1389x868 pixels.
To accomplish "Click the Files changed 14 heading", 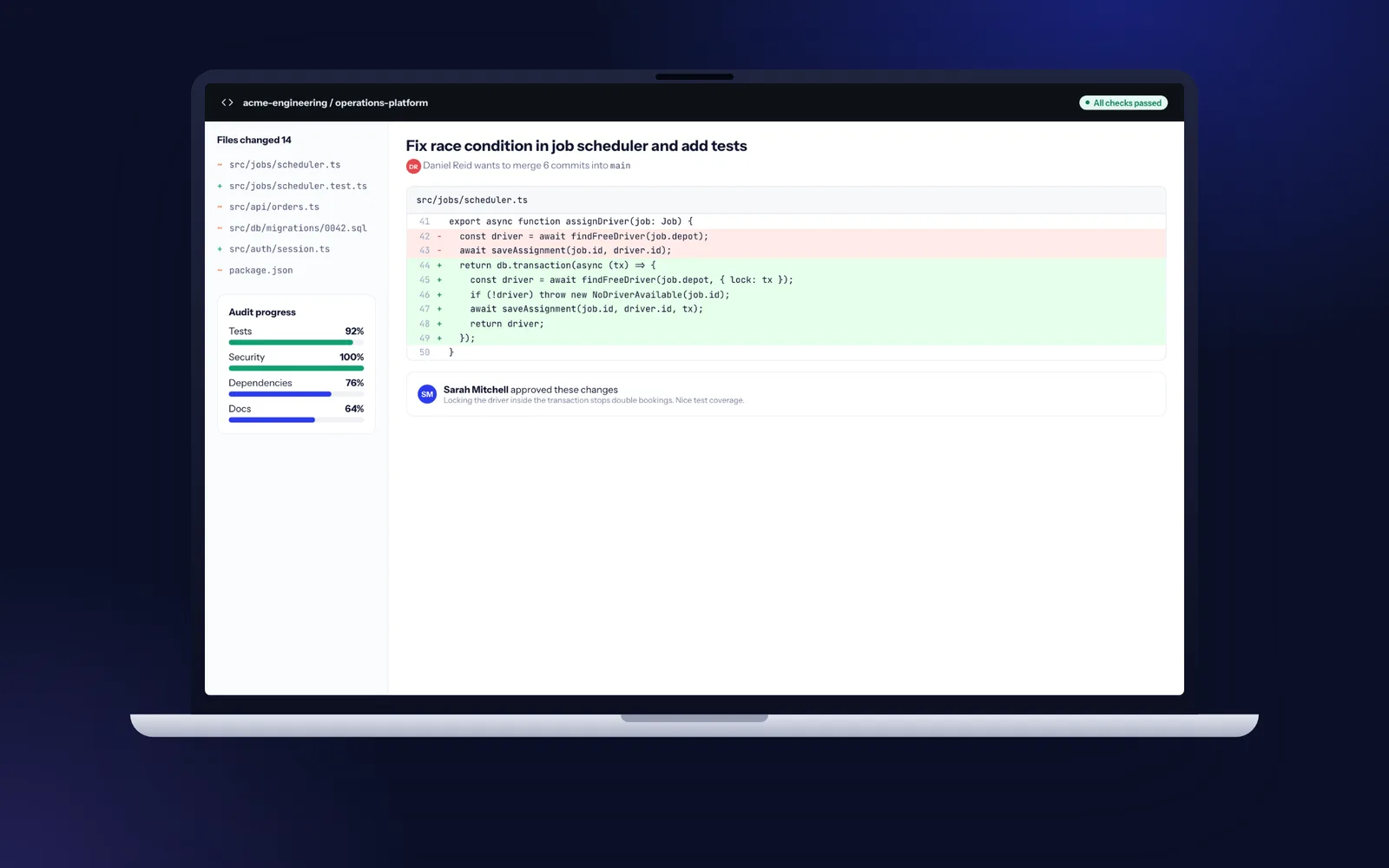I will [254, 140].
